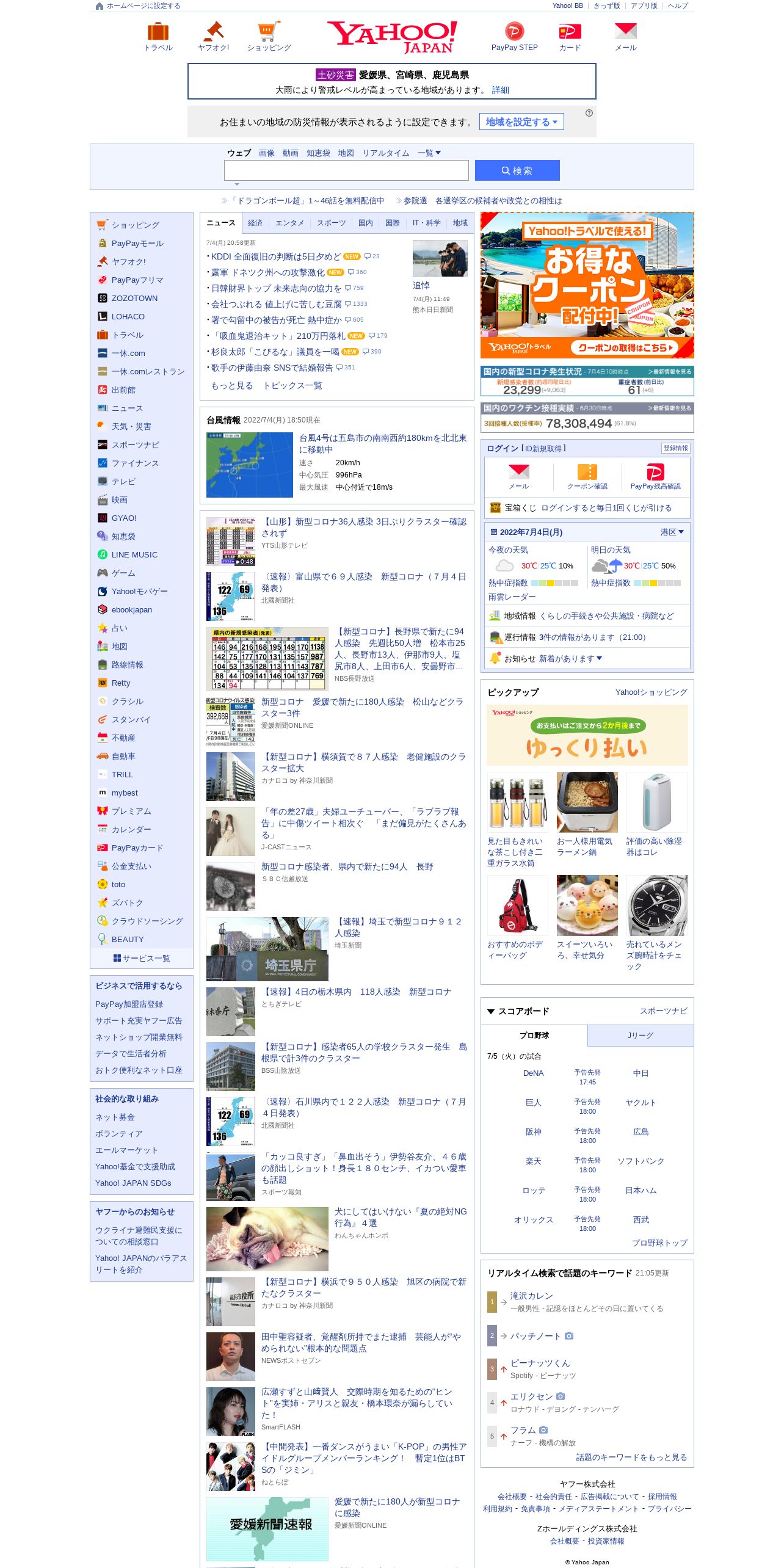Image resolution: width=784 pixels, height=1568 pixels.
Task: Click the プロ野球トップ link
Action: 659,1243
